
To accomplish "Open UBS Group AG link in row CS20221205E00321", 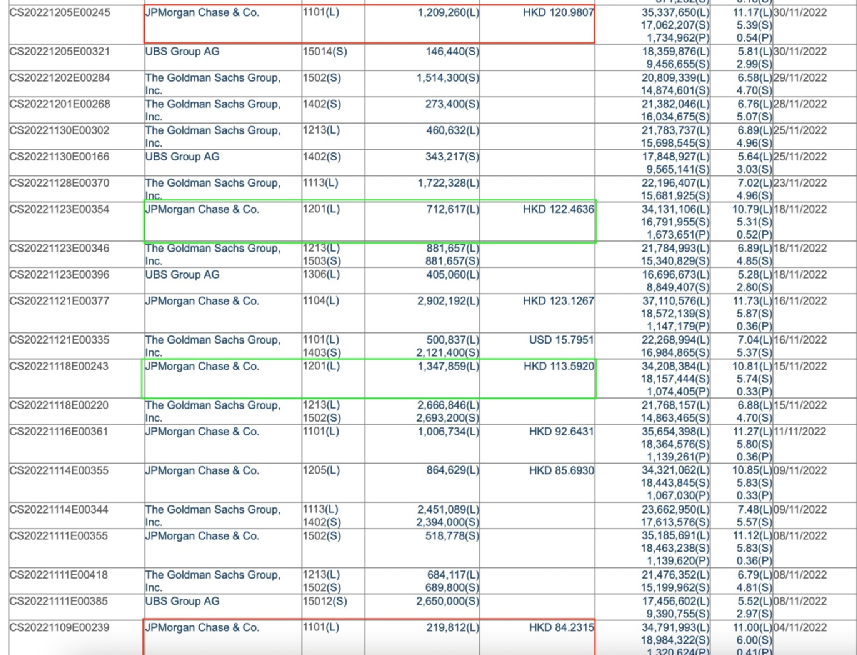I will click(x=182, y=51).
